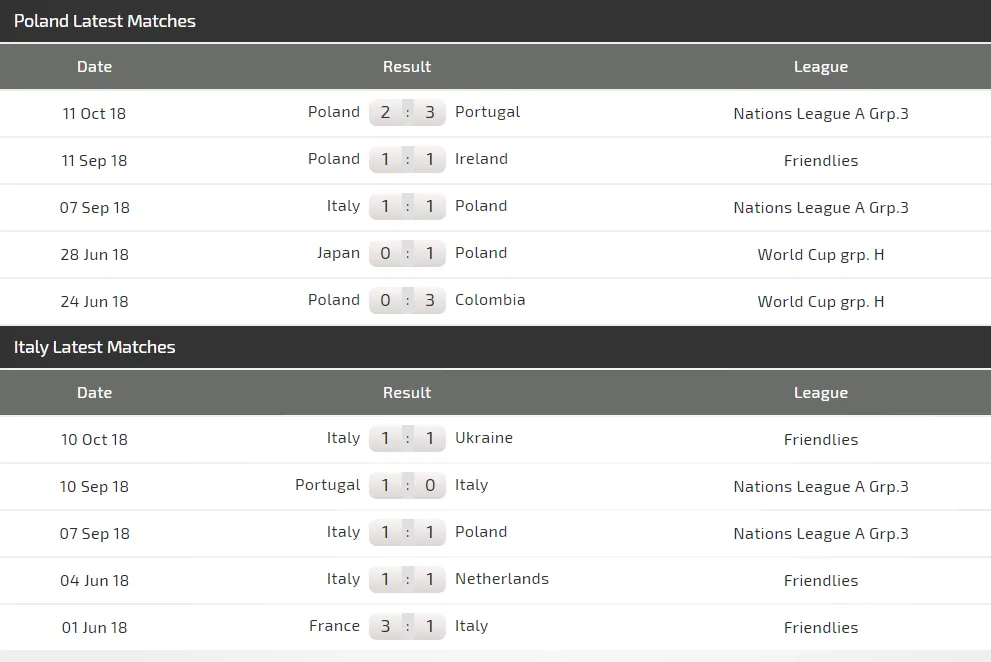This screenshot has width=991, height=662.
Task: Click Portugal in Poland's 11 Oct match
Action: click(487, 112)
